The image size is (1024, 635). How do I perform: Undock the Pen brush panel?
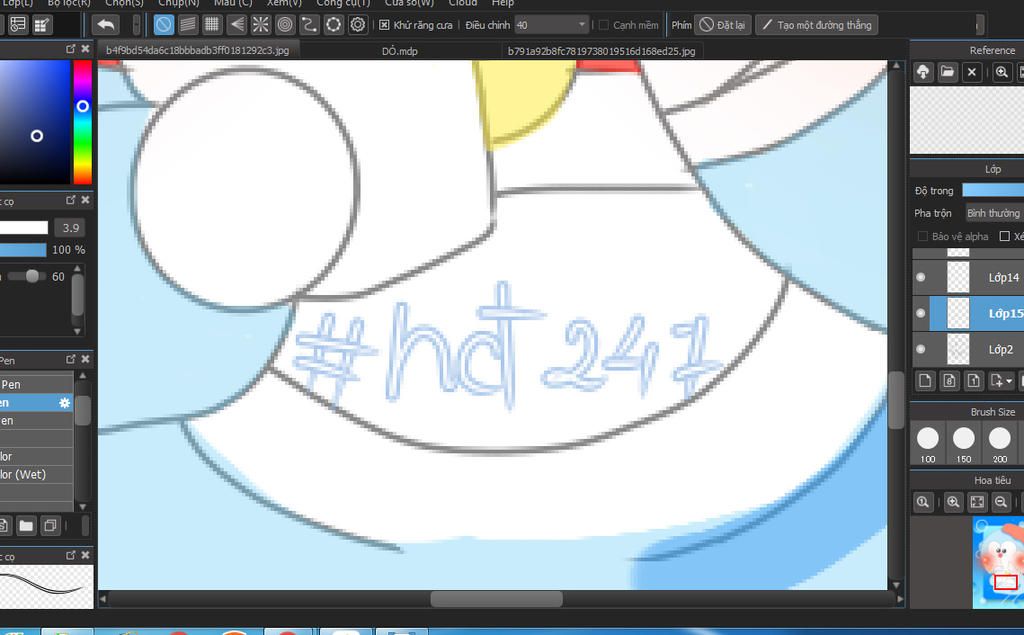[x=71, y=359]
